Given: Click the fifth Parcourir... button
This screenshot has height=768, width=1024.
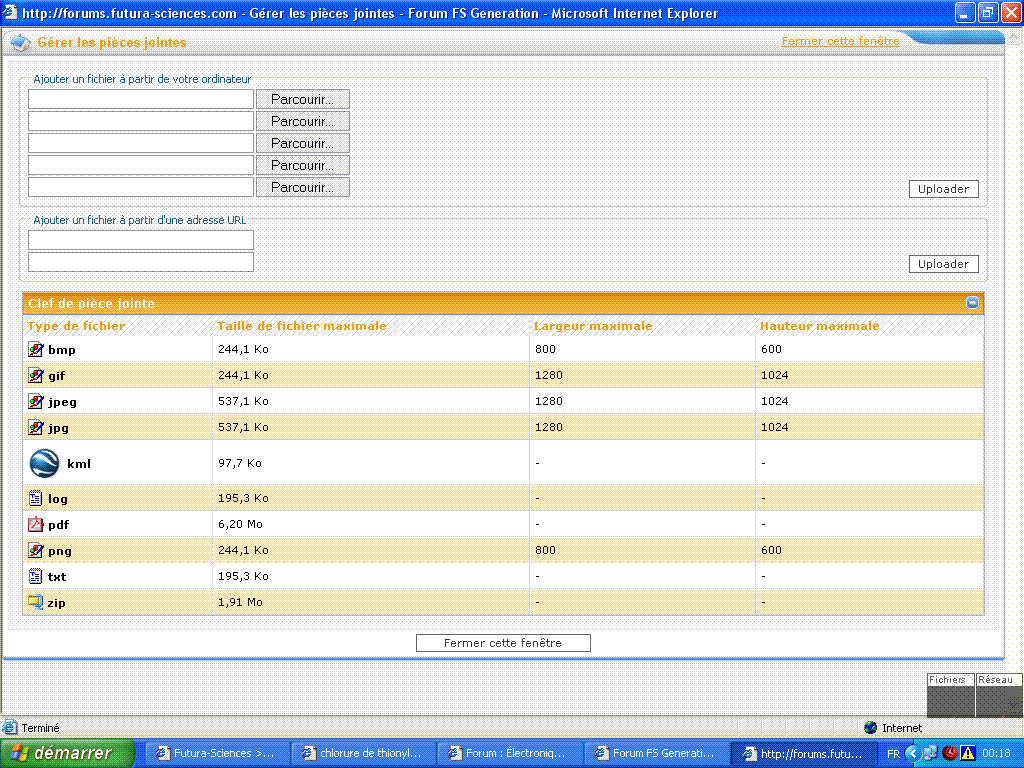Looking at the screenshot, I should click(x=303, y=187).
